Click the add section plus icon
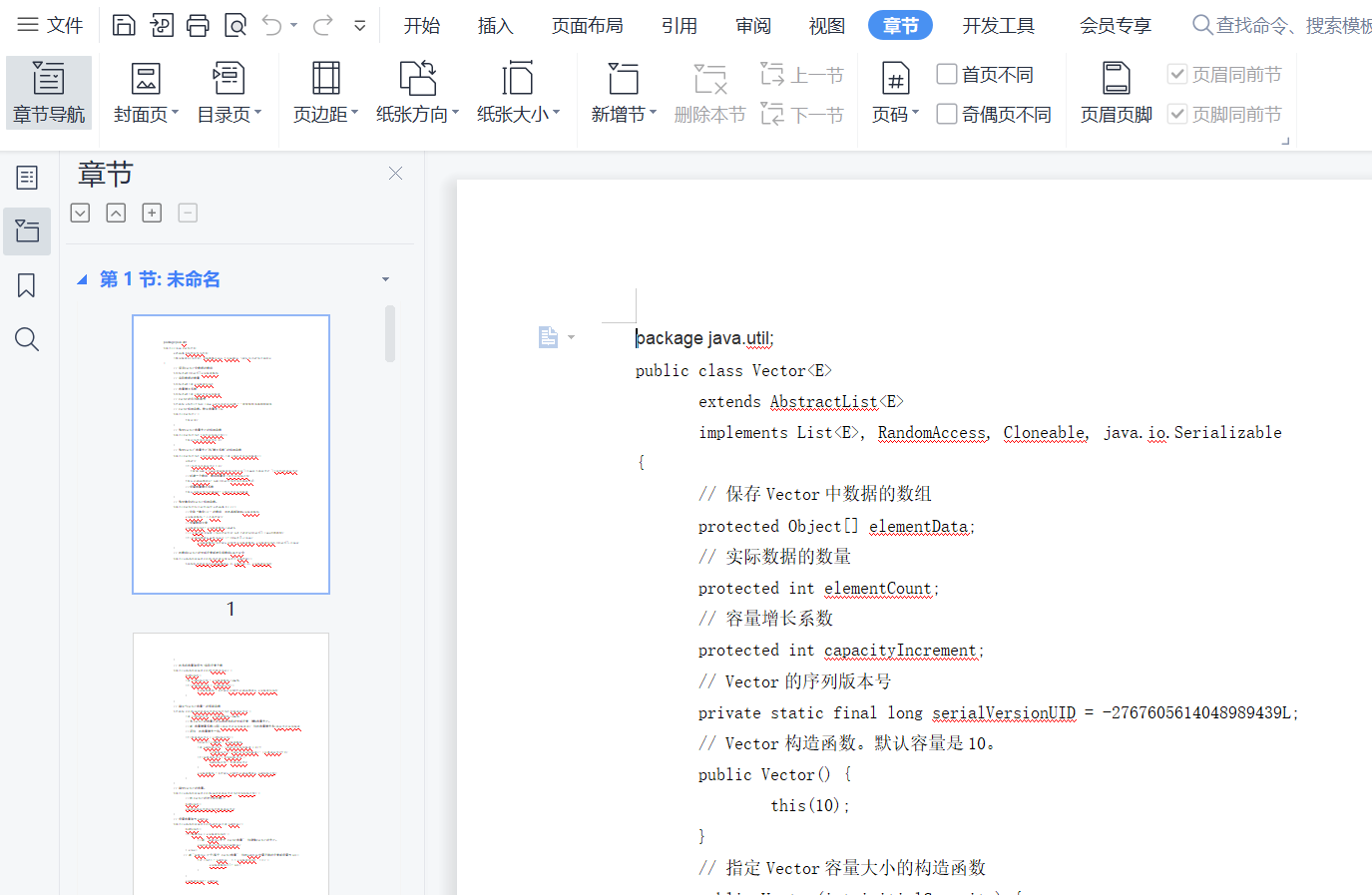Image resolution: width=1372 pixels, height=895 pixels. coord(152,213)
